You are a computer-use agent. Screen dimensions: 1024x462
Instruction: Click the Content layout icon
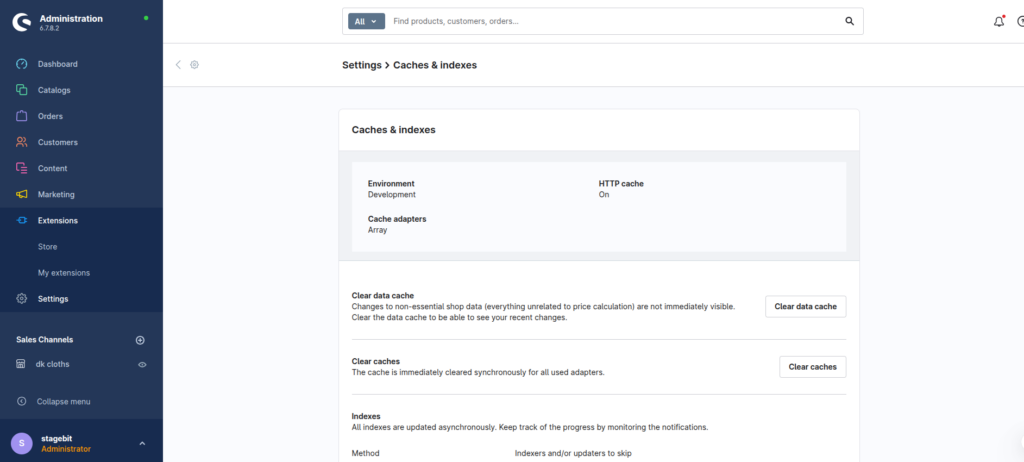point(22,168)
